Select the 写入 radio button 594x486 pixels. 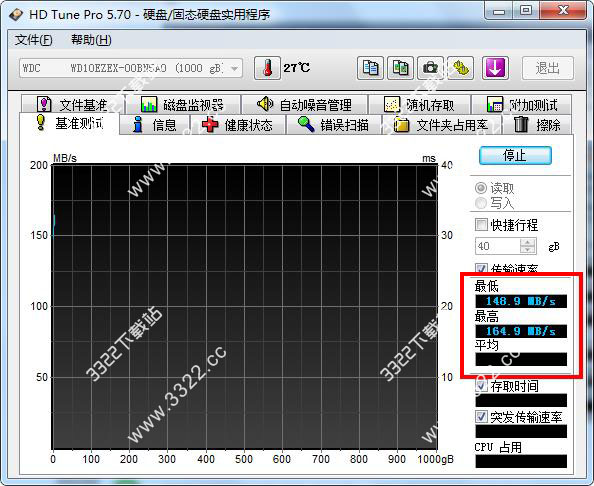tap(481, 203)
